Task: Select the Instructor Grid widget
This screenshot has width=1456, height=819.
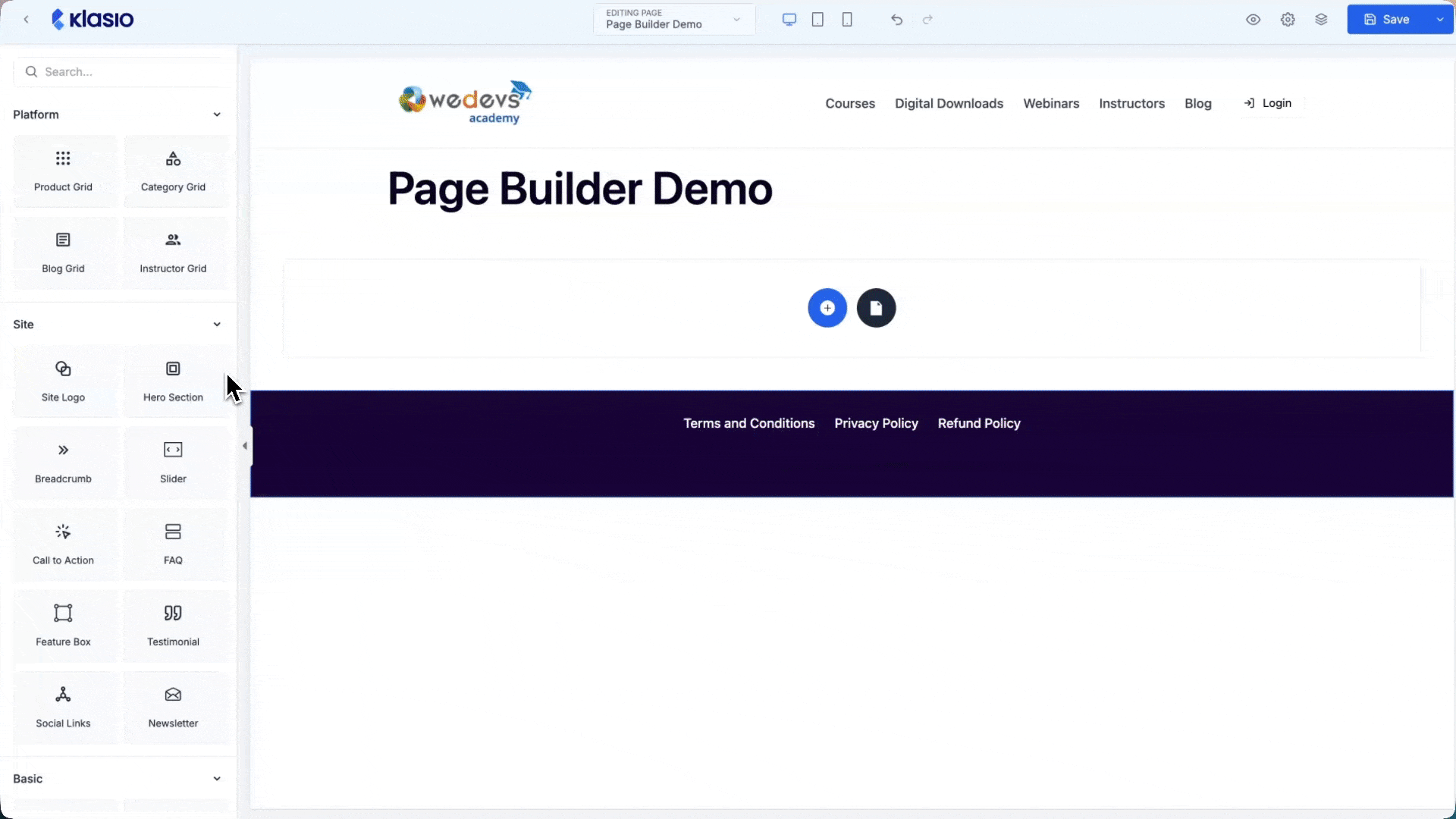Action: pos(172,252)
